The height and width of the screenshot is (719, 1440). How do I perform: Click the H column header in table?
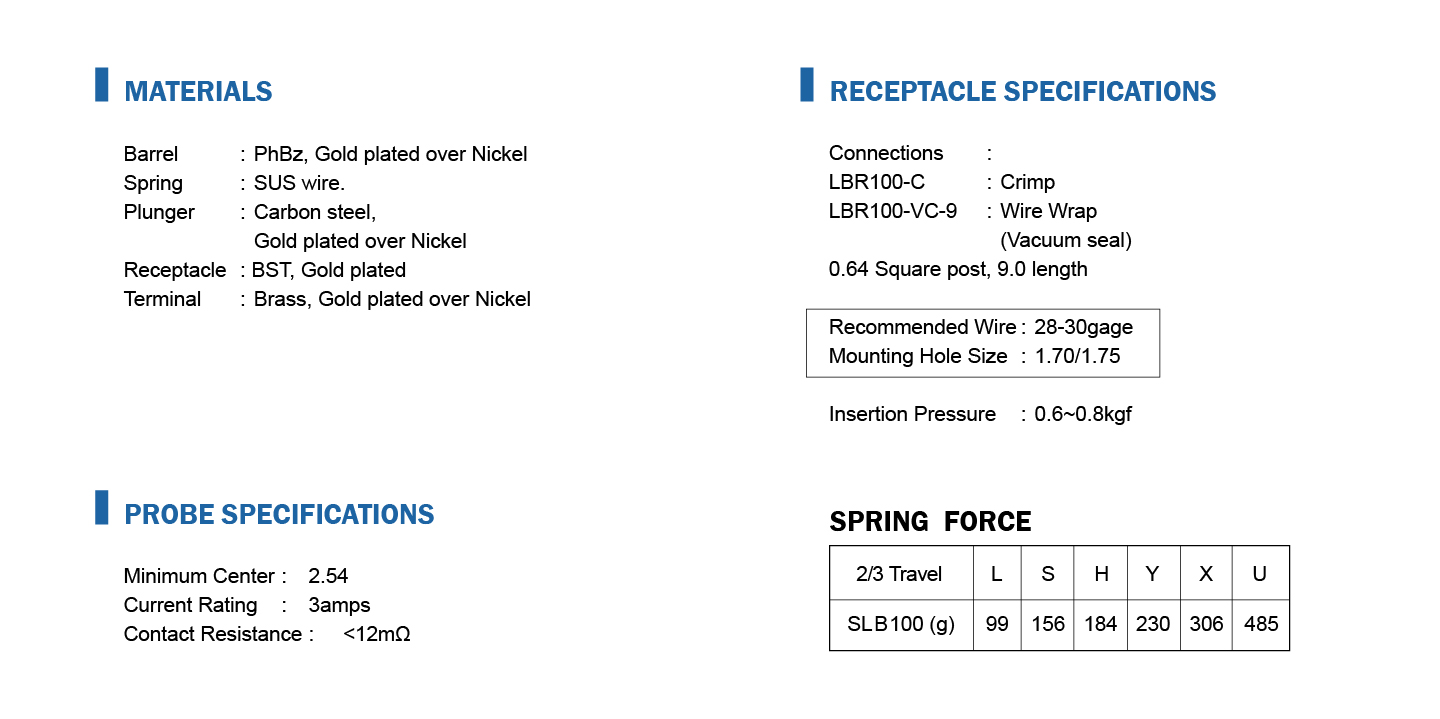point(1101,574)
